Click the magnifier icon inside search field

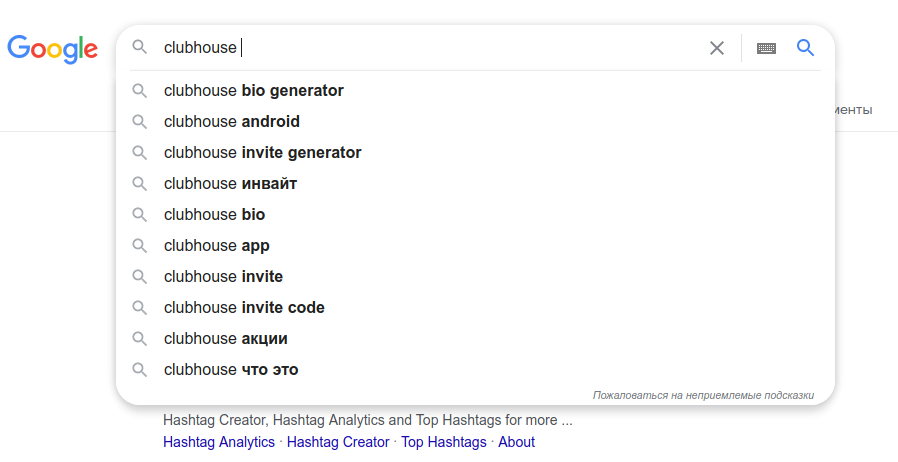[x=140, y=47]
